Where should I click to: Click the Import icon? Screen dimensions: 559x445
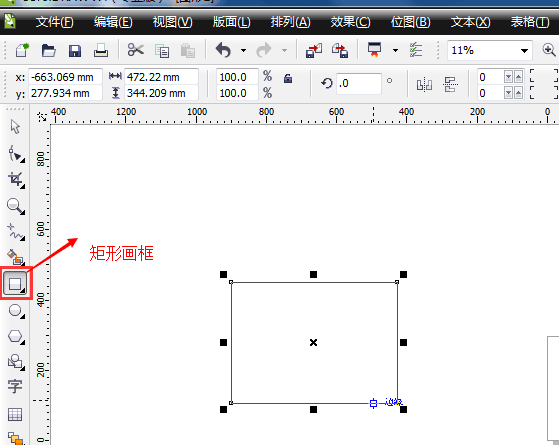[x=314, y=50]
